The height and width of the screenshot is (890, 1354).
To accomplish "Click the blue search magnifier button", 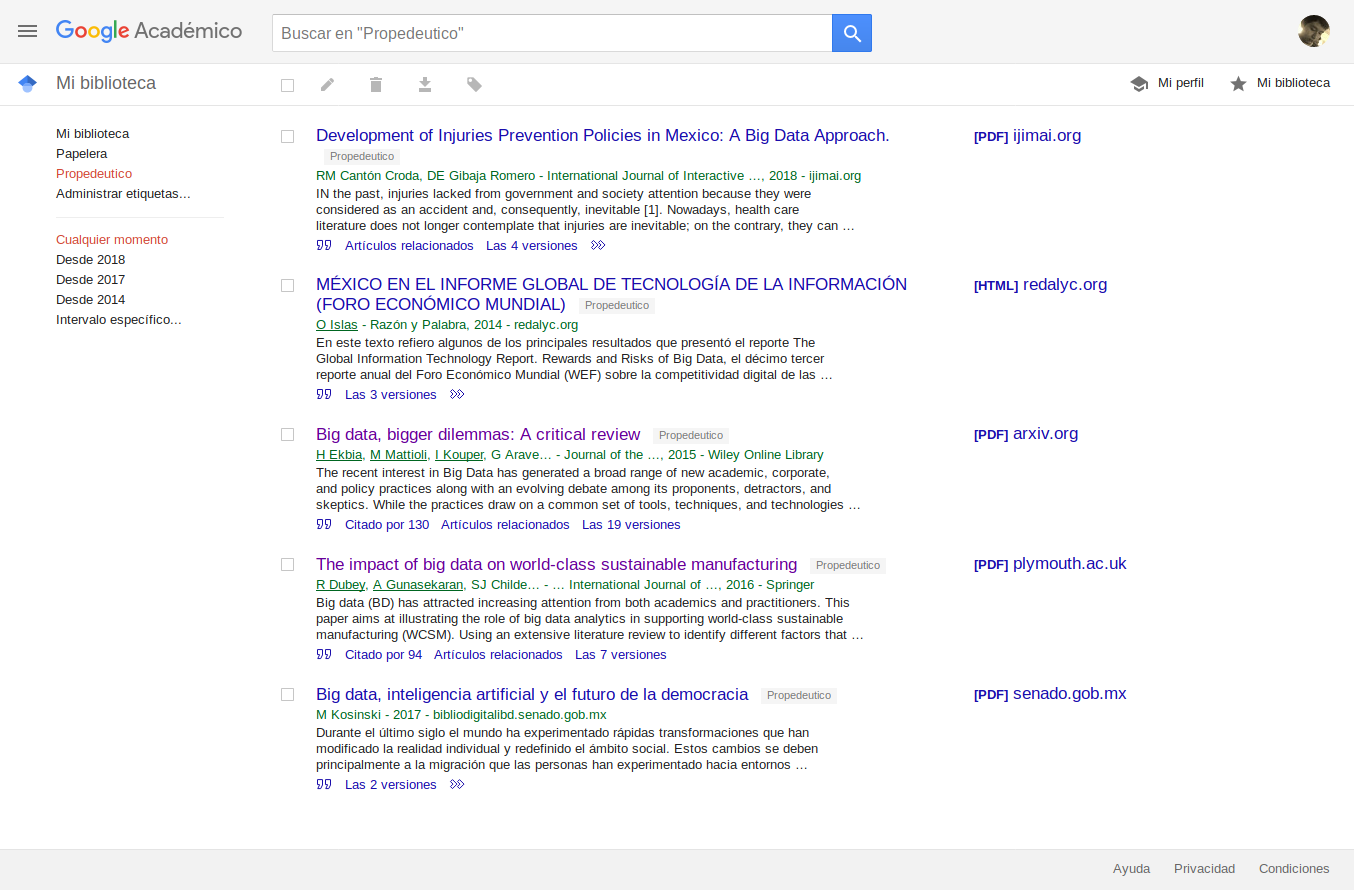I will click(852, 33).
